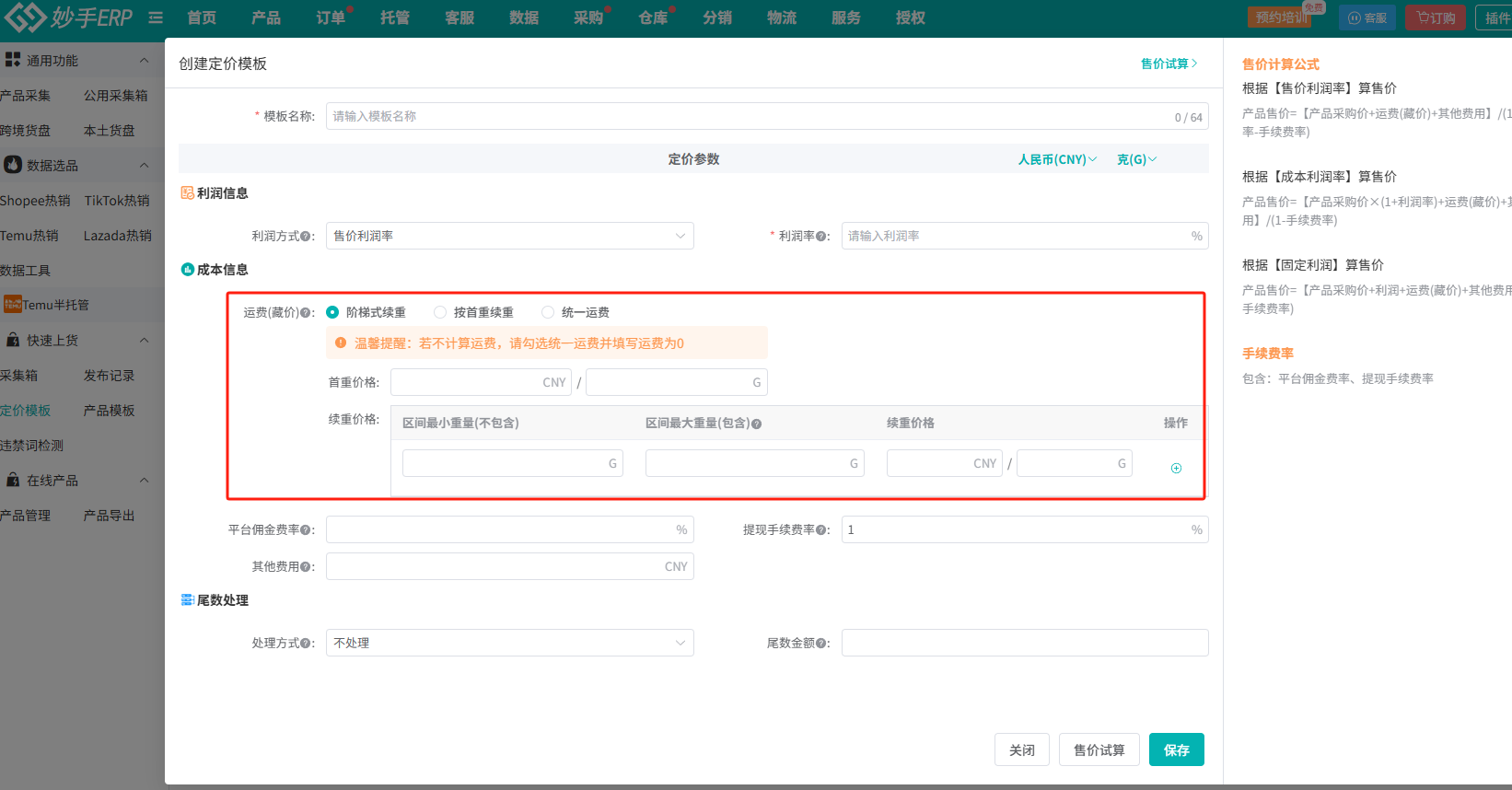Choose the 统一运费 radio option
1512x790 pixels.
[548, 312]
